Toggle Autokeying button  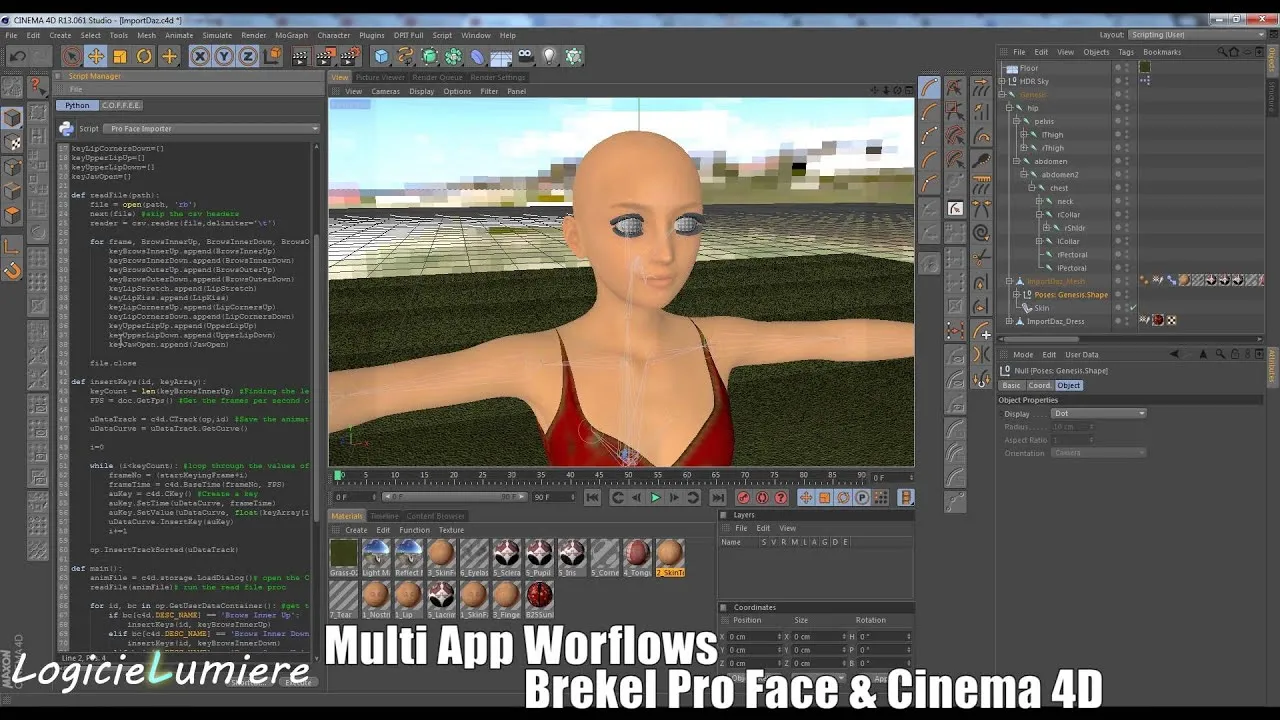click(762, 497)
